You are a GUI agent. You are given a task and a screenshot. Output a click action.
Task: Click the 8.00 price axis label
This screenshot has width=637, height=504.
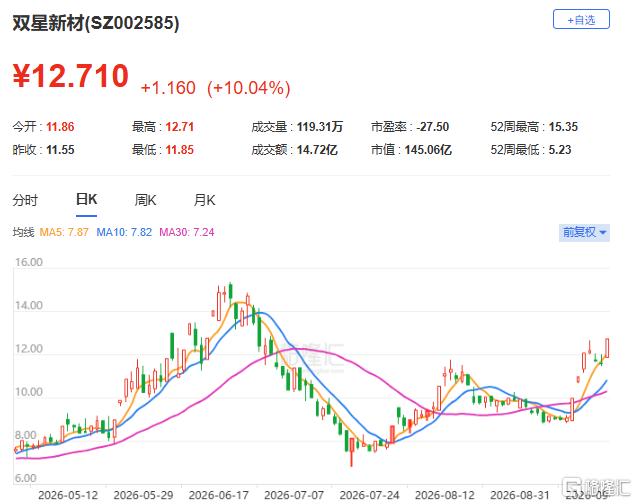[x=26, y=435]
